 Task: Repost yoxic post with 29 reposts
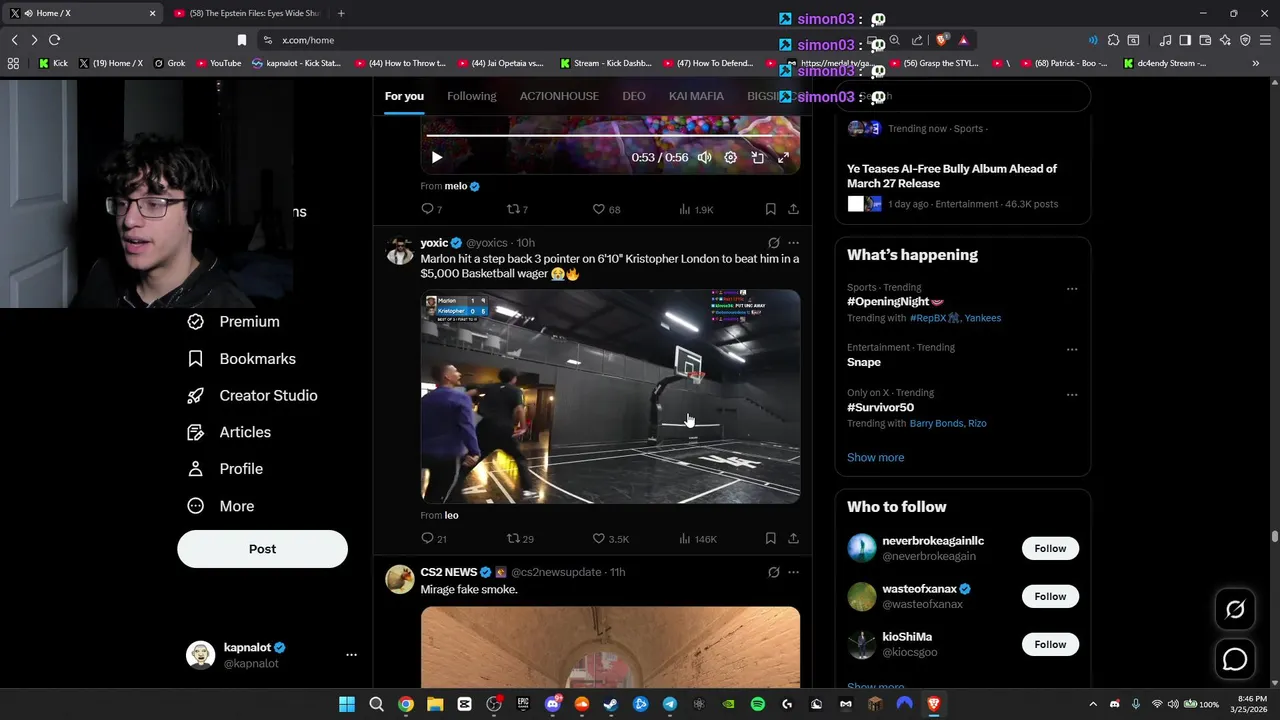520,539
